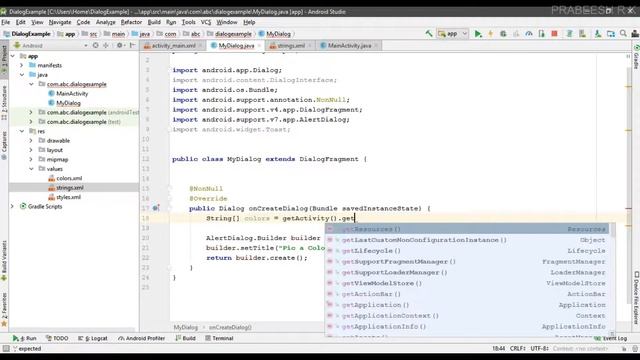Open the Android Profiler gauge icon in toolbar
Screen dimensions: 640x360
(529, 34)
